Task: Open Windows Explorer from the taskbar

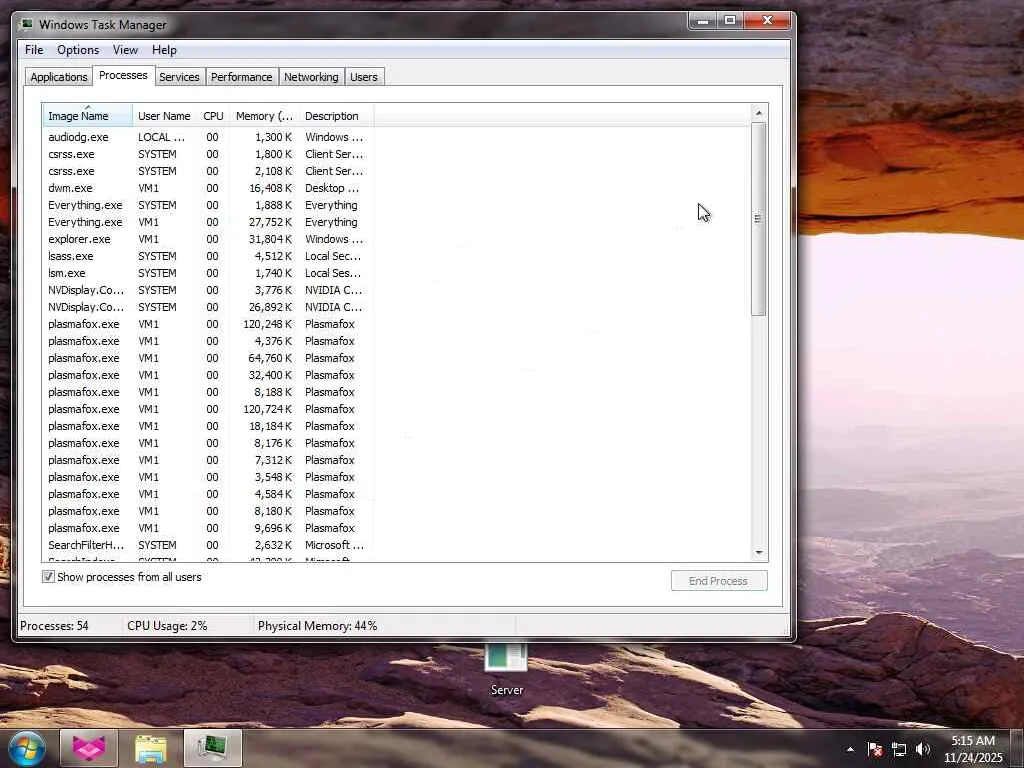Action: coord(151,748)
